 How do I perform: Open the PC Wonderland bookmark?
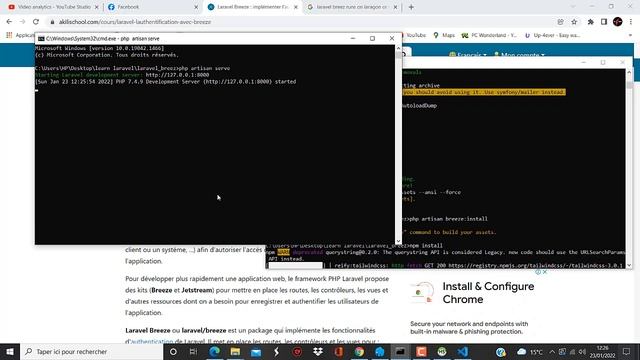tap(489, 36)
